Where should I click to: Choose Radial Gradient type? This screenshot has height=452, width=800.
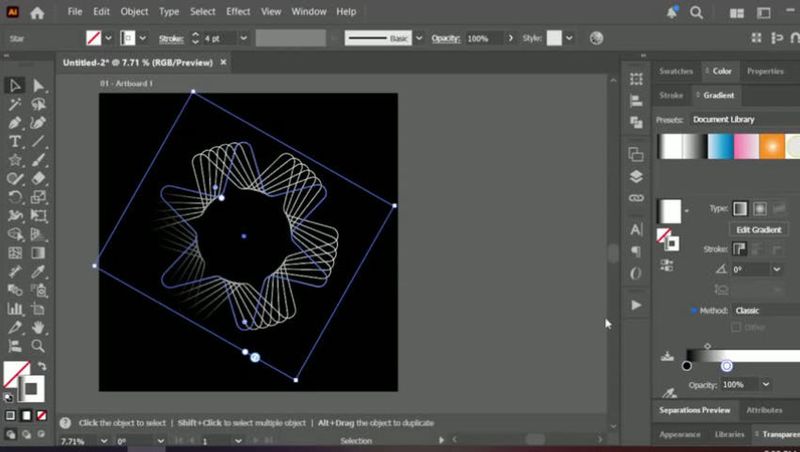click(x=760, y=209)
